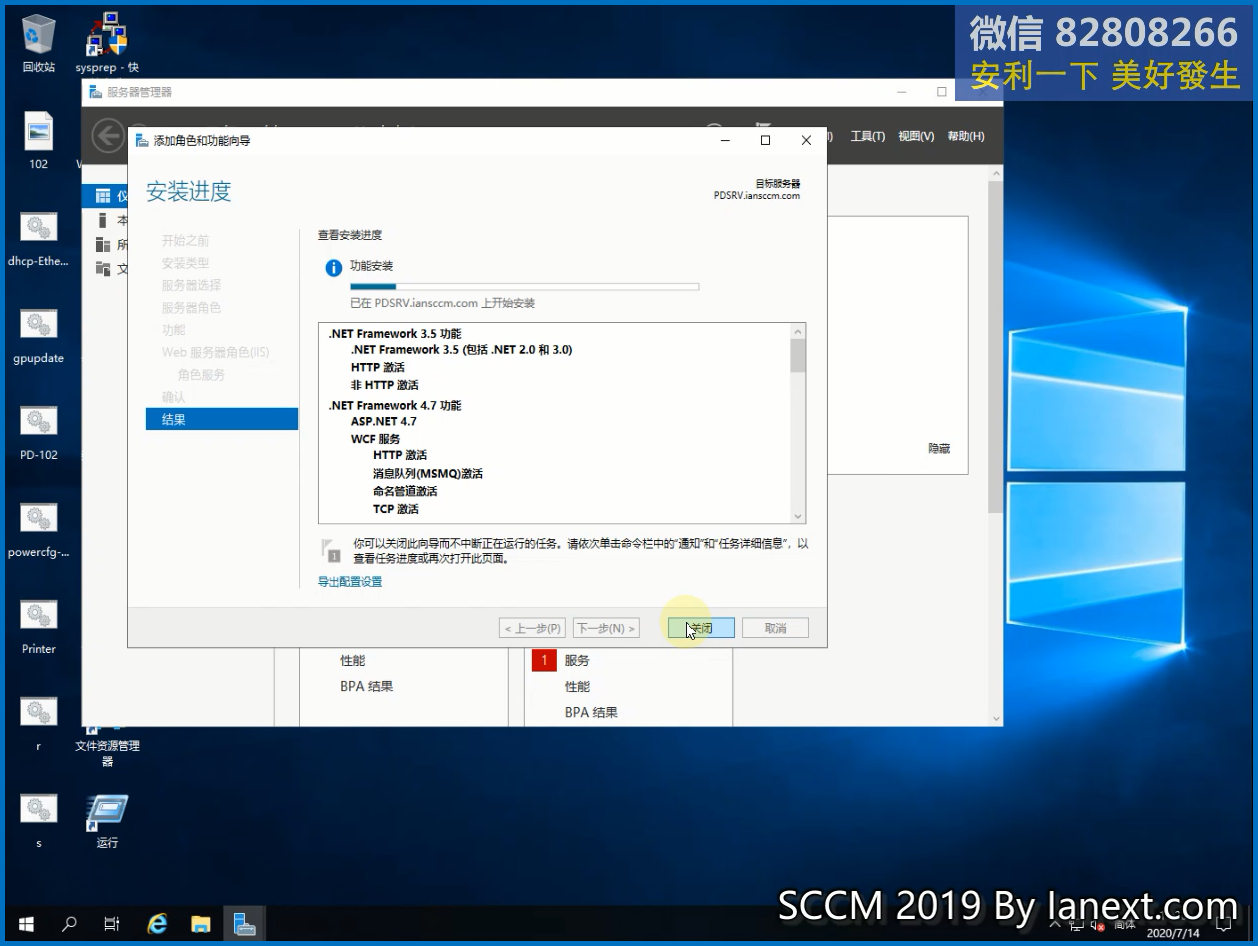Select the 'WCF 服务' row

(375, 439)
